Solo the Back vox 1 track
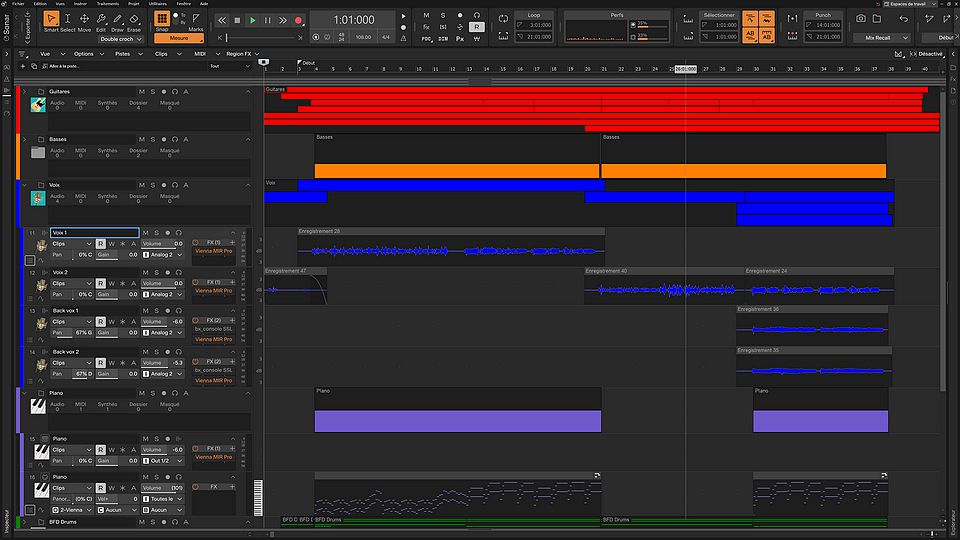The image size is (960, 540). point(155,311)
